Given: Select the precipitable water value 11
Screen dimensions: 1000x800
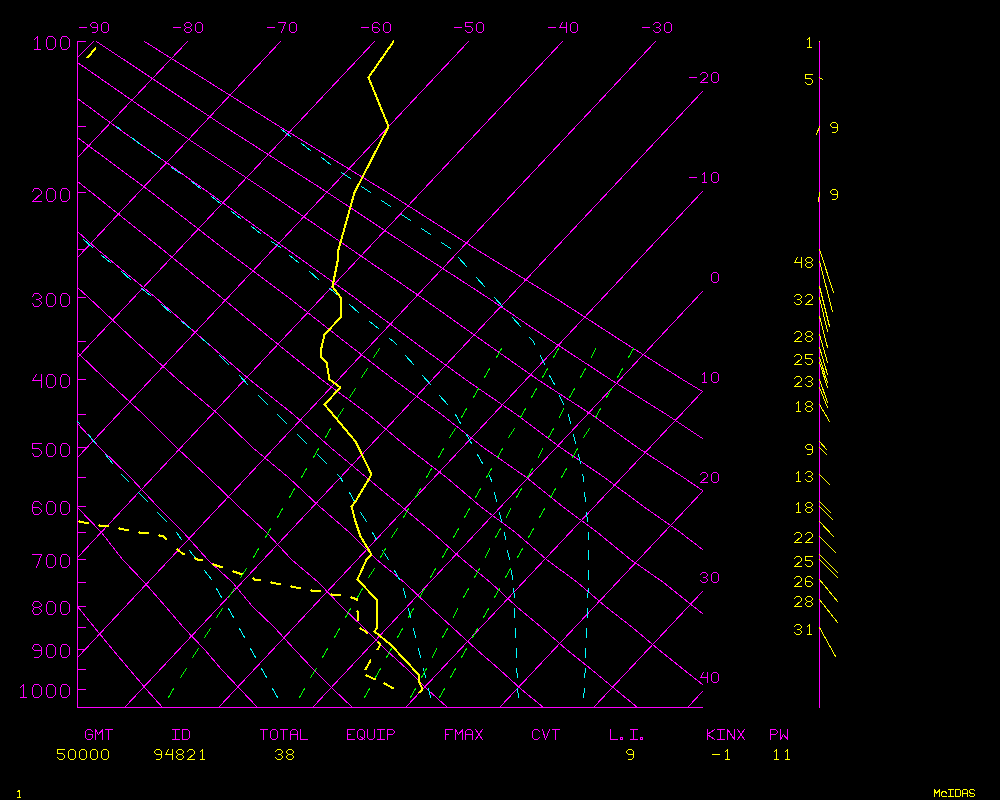Looking at the screenshot, I should [x=781, y=755].
